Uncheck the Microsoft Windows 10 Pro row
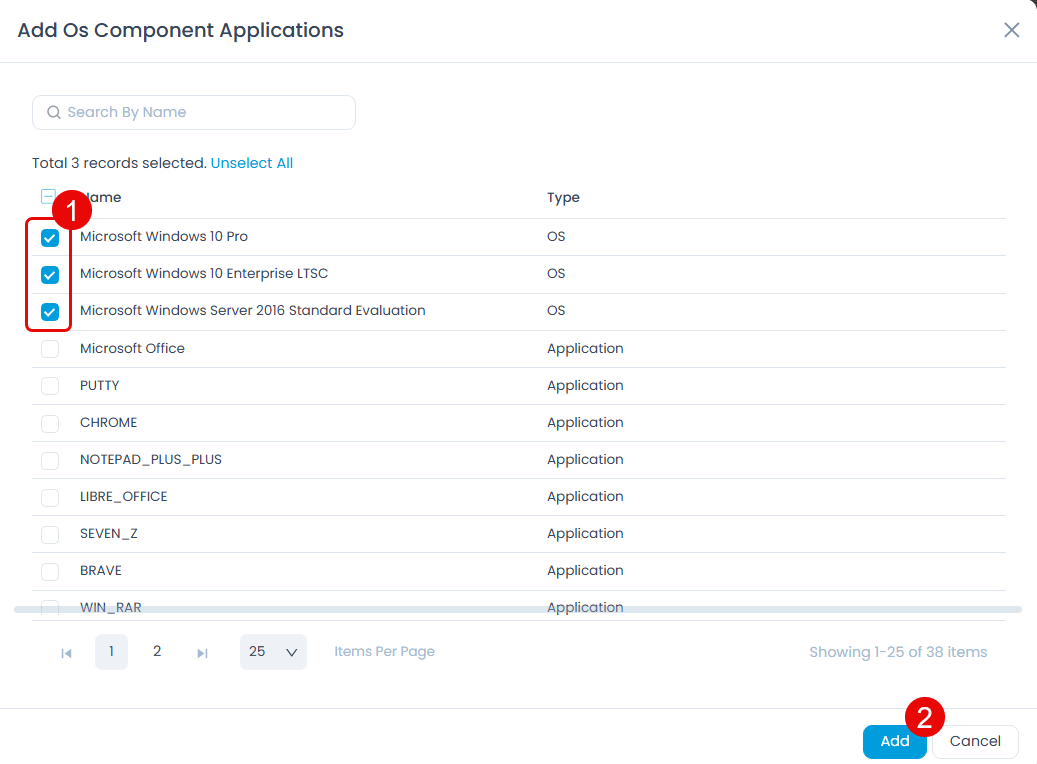The height and width of the screenshot is (764, 1037). tap(49, 237)
